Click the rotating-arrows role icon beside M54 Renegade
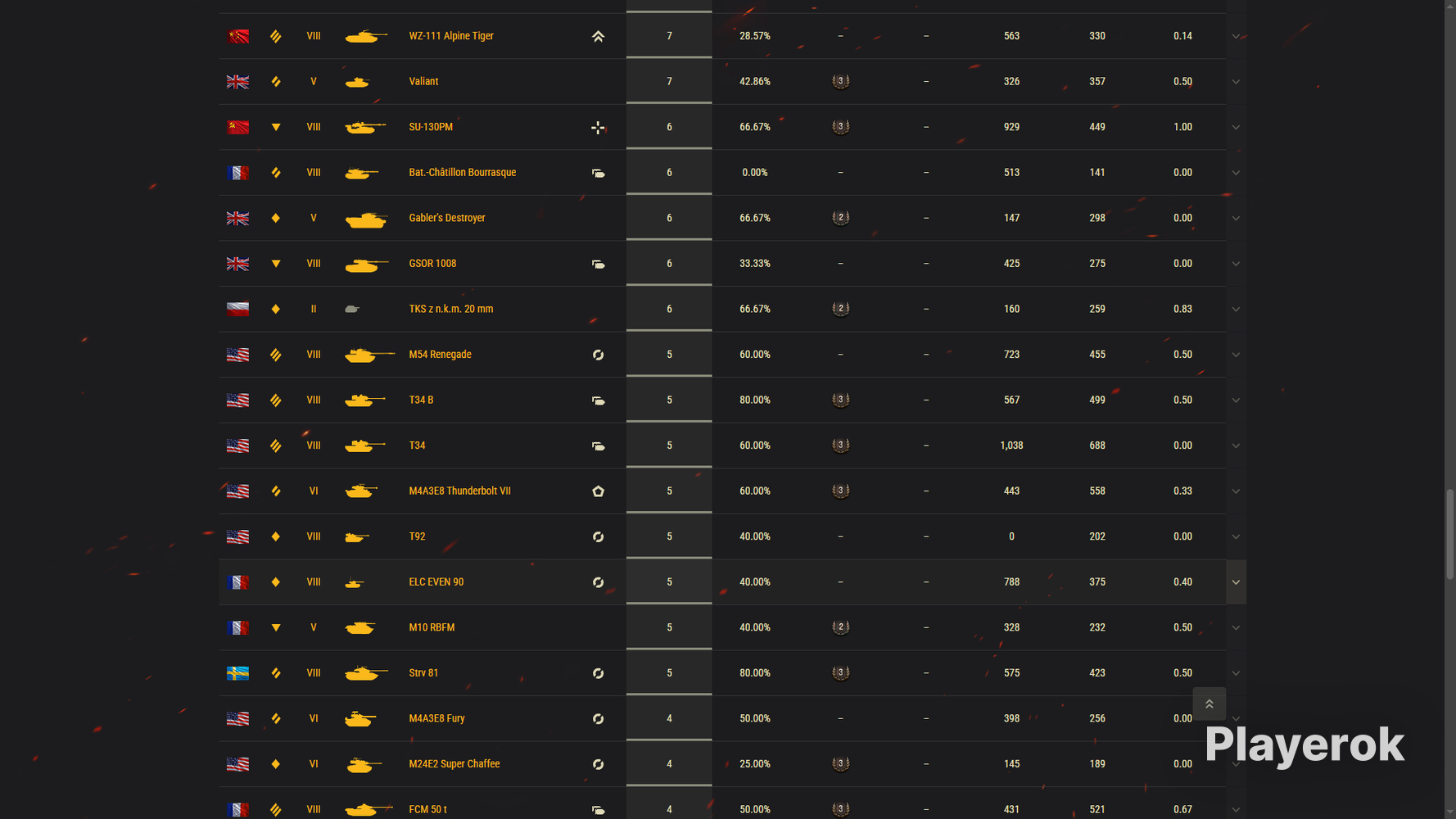This screenshot has height=819, width=1456. [599, 355]
